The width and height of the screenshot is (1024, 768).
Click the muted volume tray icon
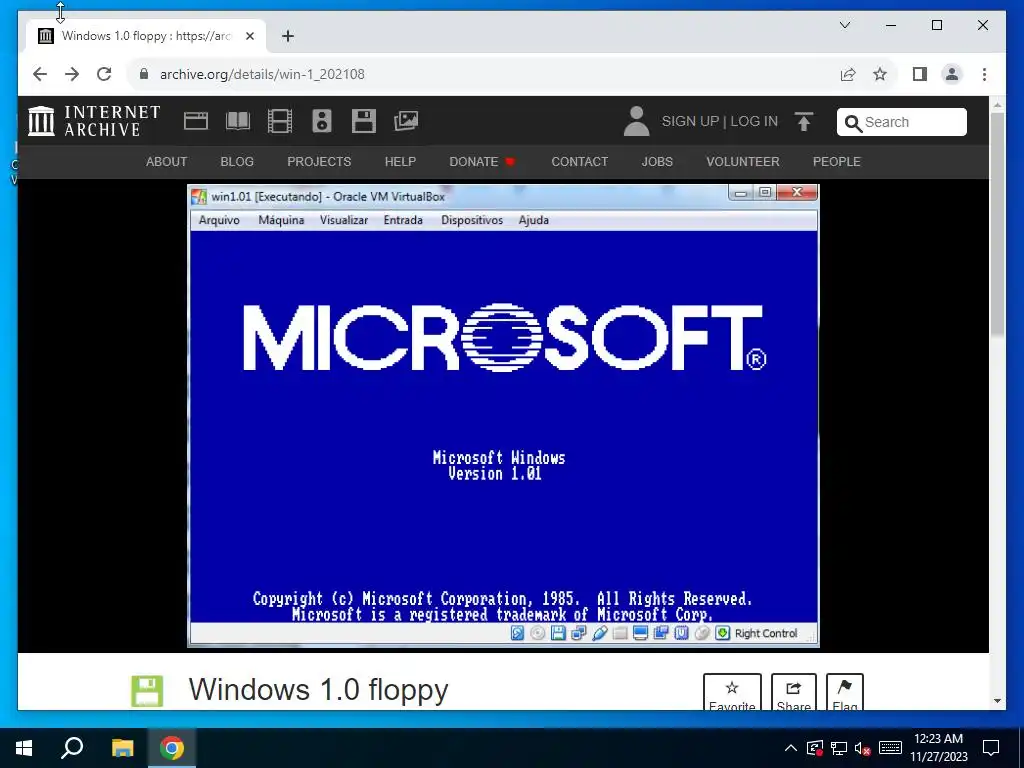click(x=863, y=748)
